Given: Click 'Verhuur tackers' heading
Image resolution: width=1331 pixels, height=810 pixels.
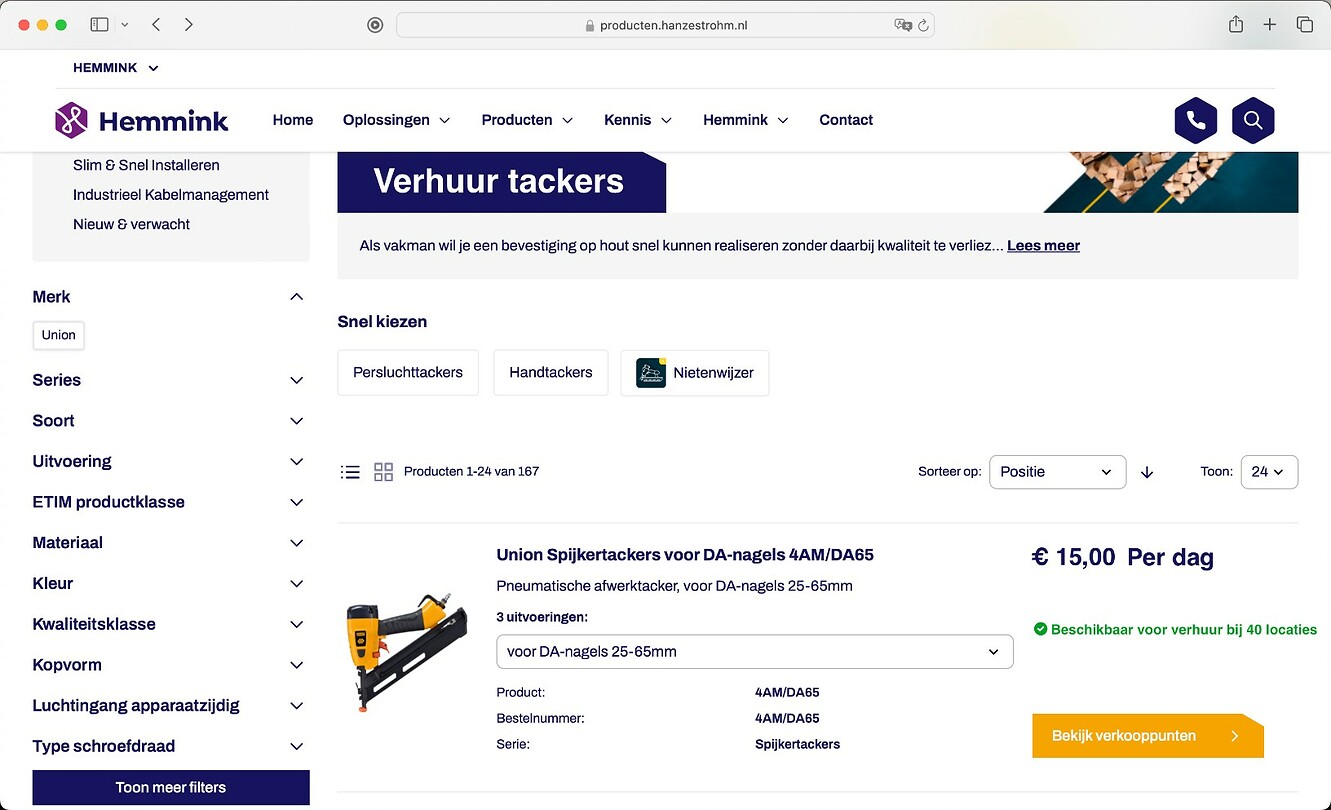Looking at the screenshot, I should tap(498, 181).
